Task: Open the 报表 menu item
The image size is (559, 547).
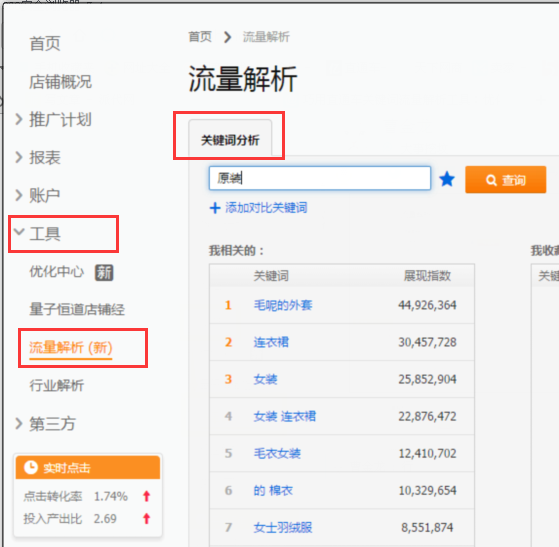Action: (x=45, y=158)
